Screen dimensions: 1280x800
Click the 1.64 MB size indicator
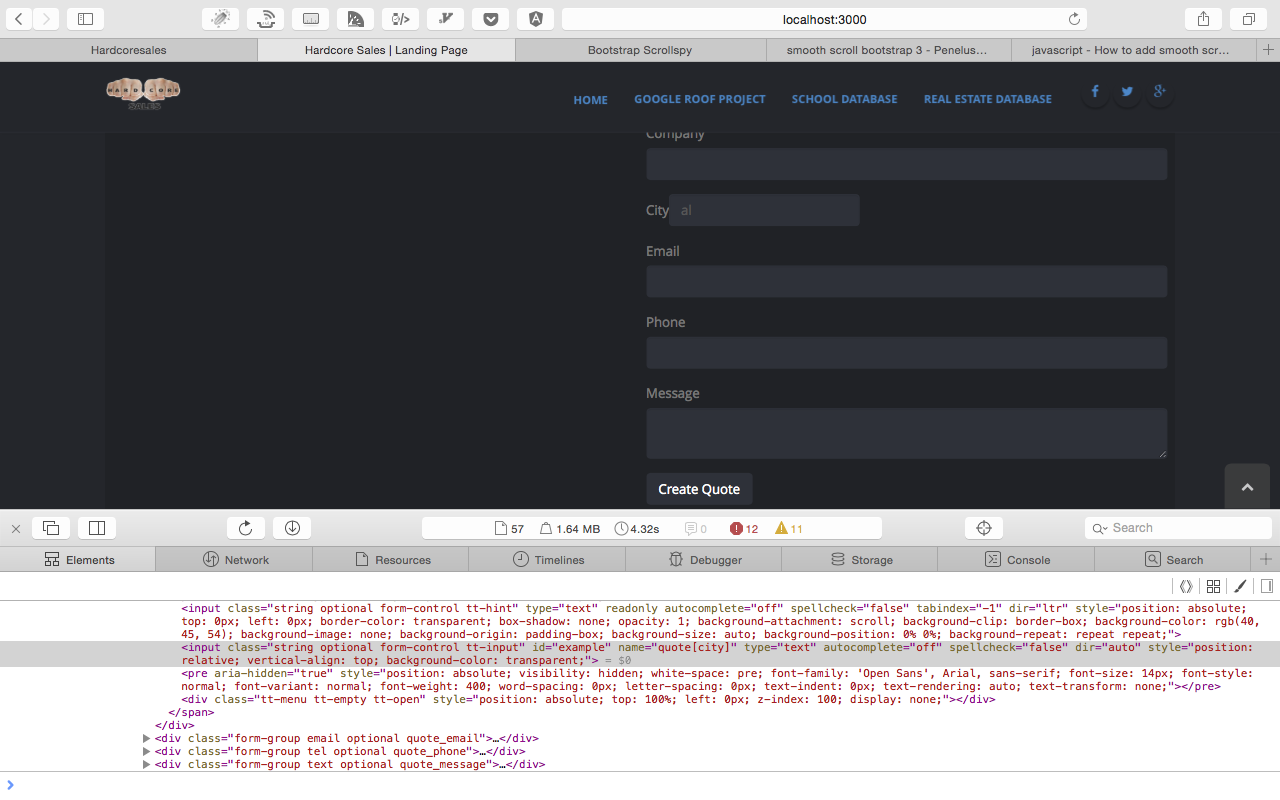coord(570,529)
